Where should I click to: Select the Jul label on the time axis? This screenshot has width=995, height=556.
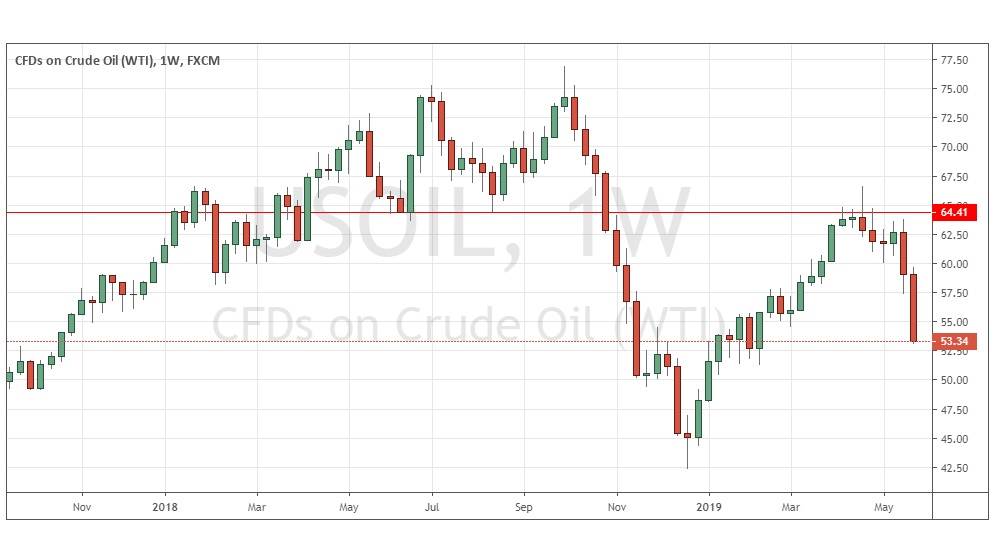pos(431,506)
